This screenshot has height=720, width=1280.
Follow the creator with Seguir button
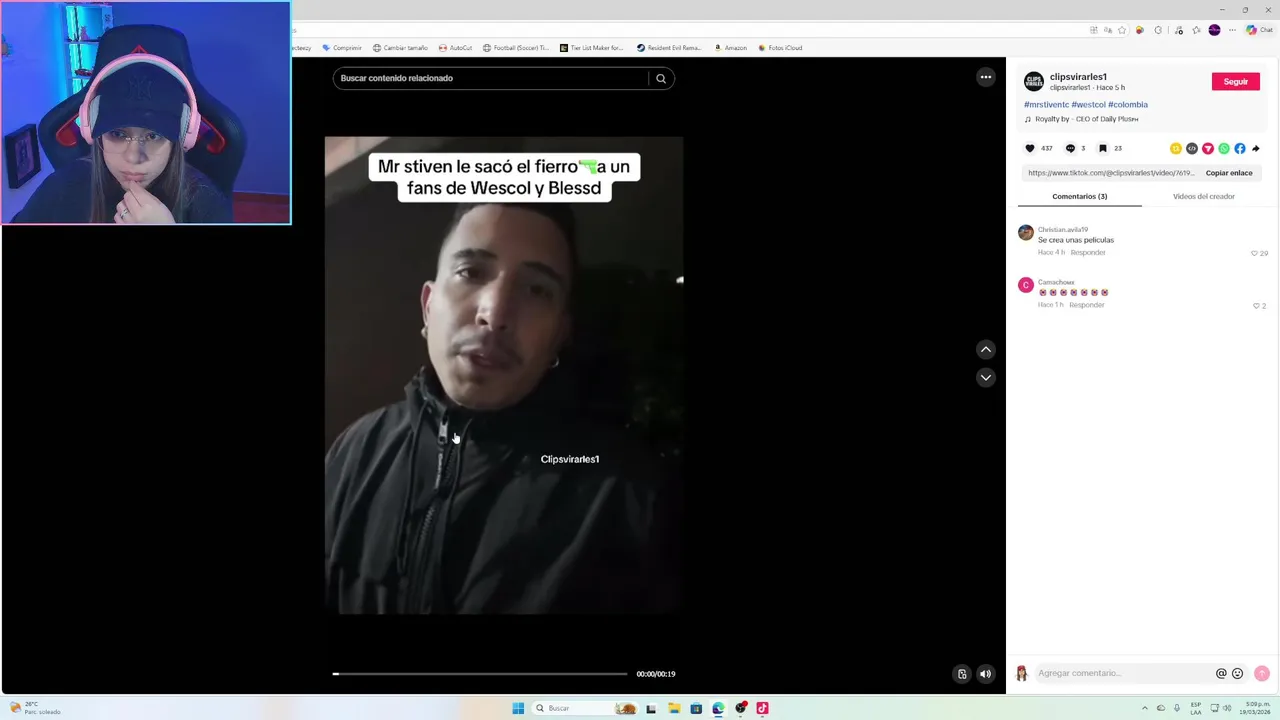click(x=1236, y=81)
